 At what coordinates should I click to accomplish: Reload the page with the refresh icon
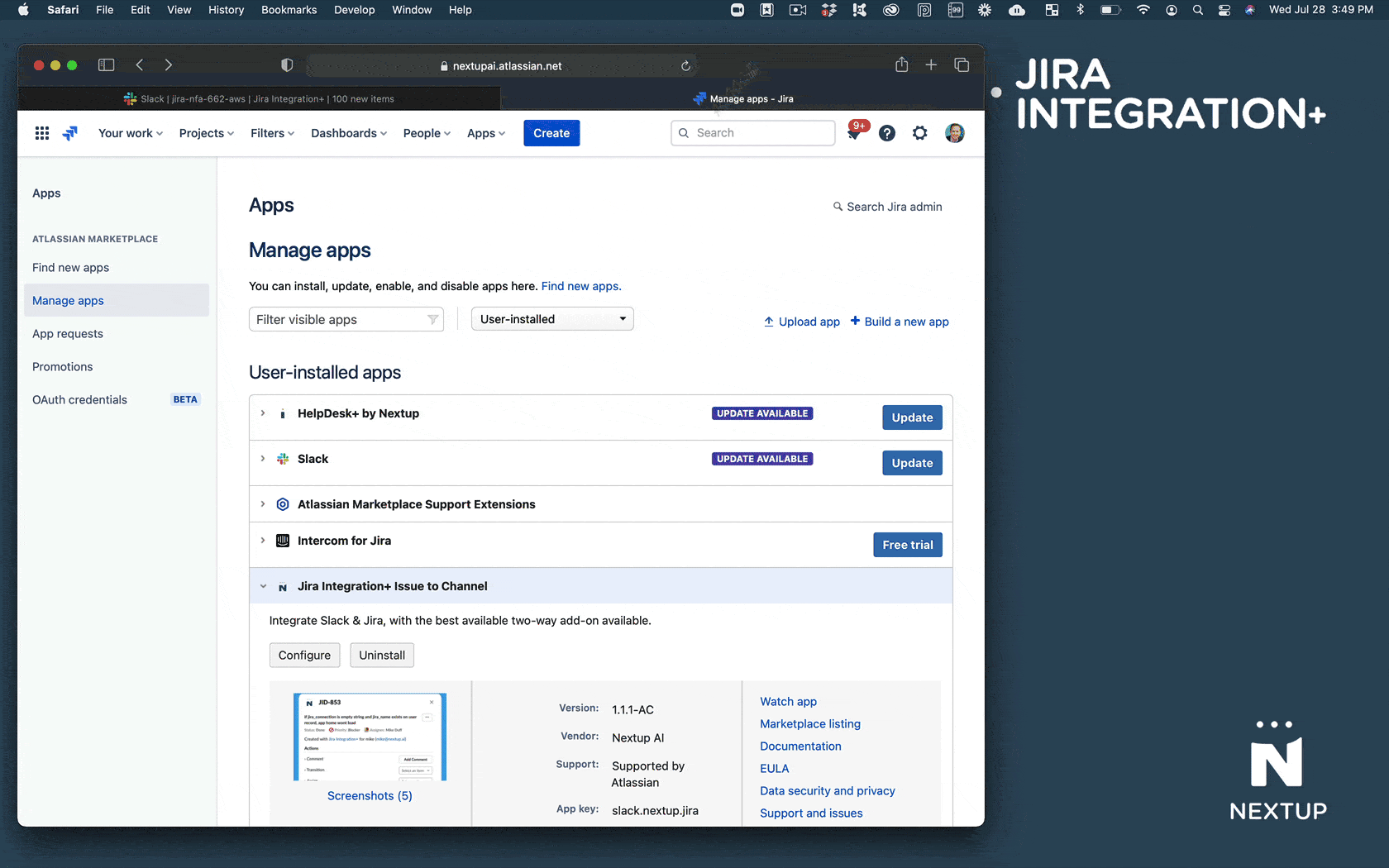pos(685,66)
